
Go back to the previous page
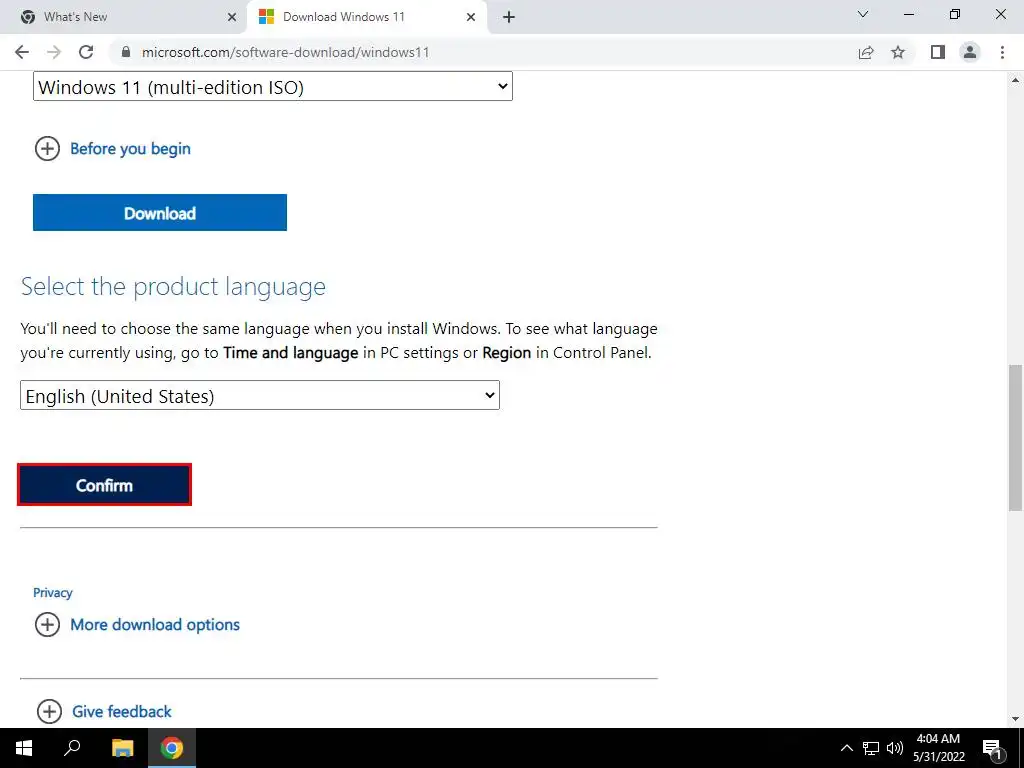[x=22, y=52]
